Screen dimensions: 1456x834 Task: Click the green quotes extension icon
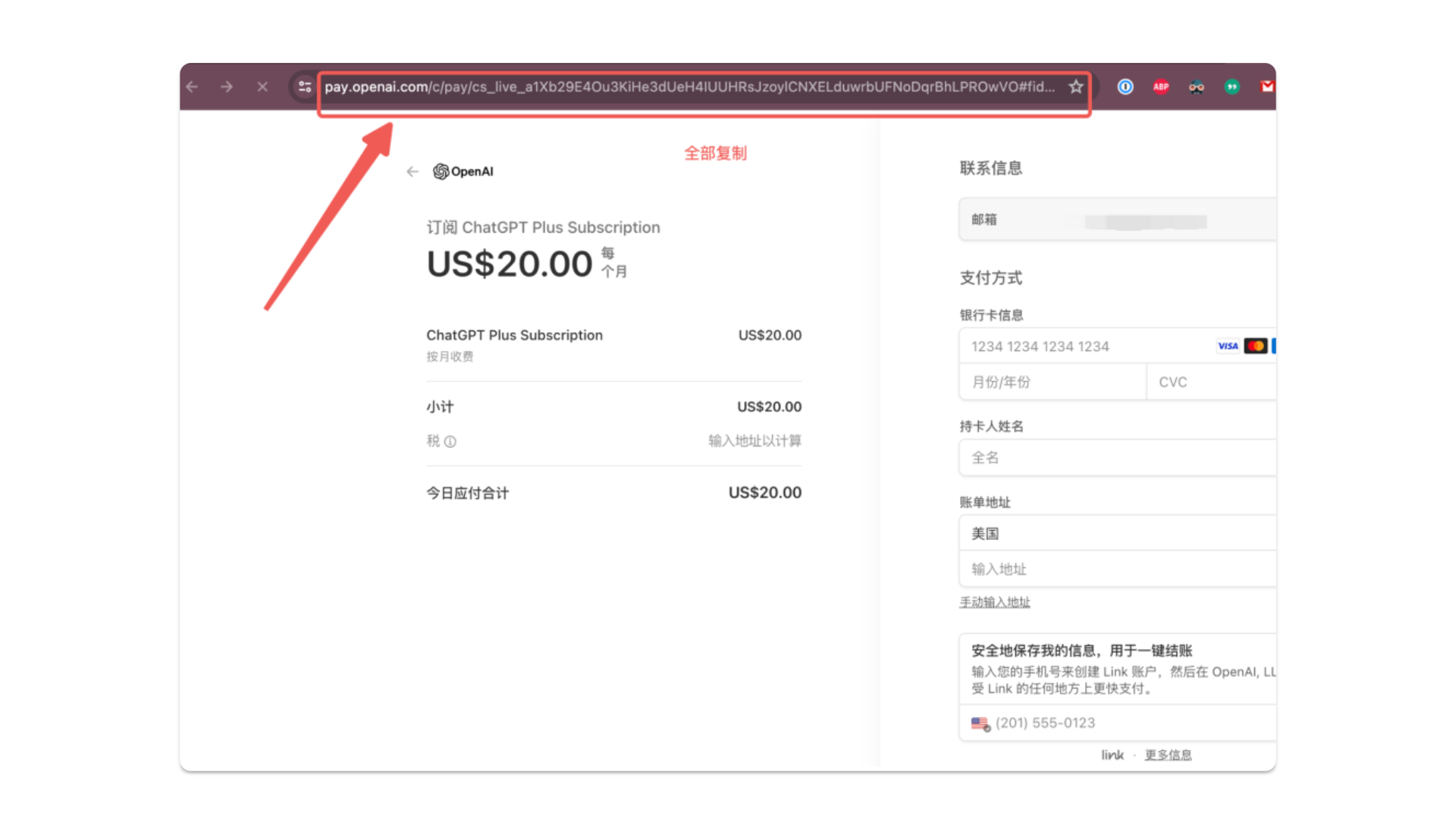pyautogui.click(x=1232, y=87)
